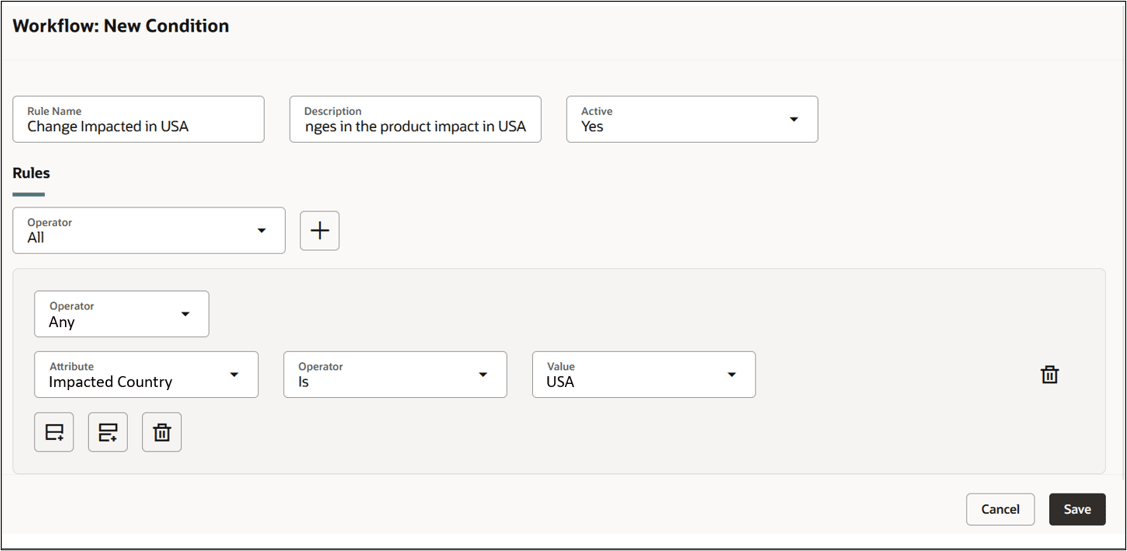1127x551 pixels.
Task: Click the add condition group icon (two rows)
Action: 108,433
